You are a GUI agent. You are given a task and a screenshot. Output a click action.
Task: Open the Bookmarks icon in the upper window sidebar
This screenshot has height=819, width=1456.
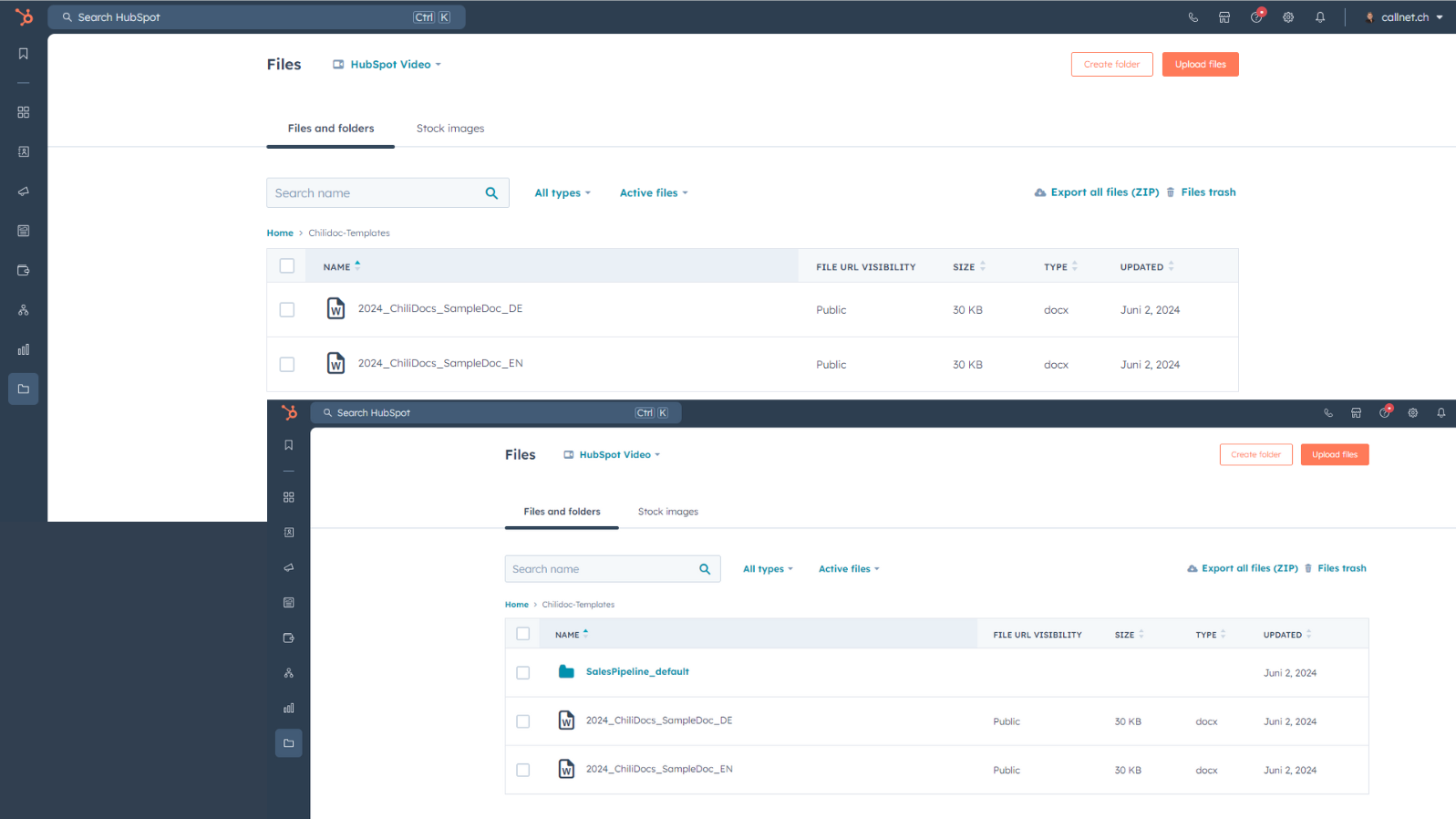(x=24, y=54)
